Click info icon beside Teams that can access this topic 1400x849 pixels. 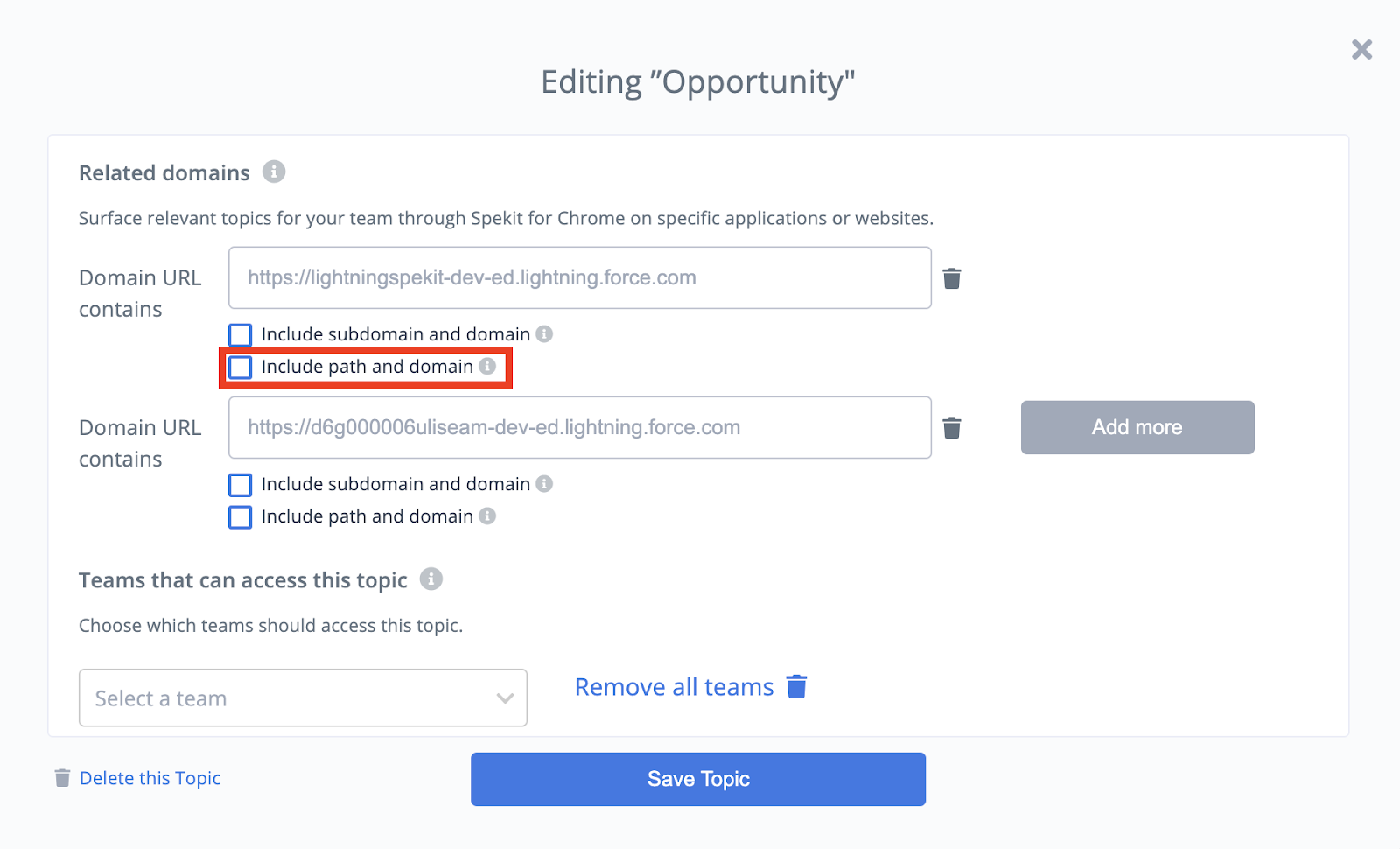(x=431, y=579)
